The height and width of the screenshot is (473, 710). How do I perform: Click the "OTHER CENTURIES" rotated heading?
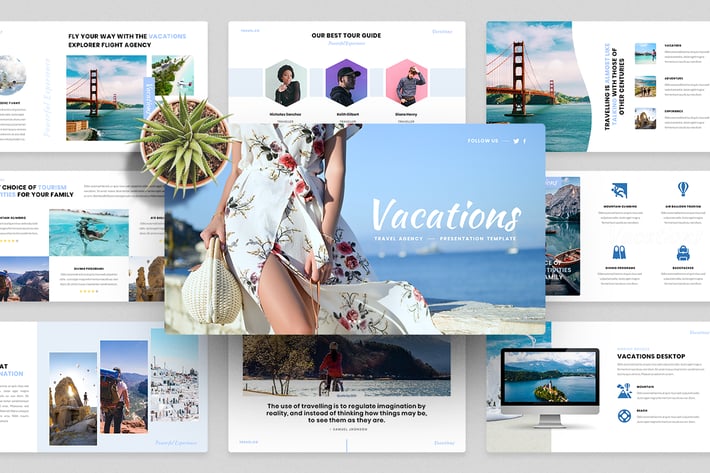coord(622,86)
